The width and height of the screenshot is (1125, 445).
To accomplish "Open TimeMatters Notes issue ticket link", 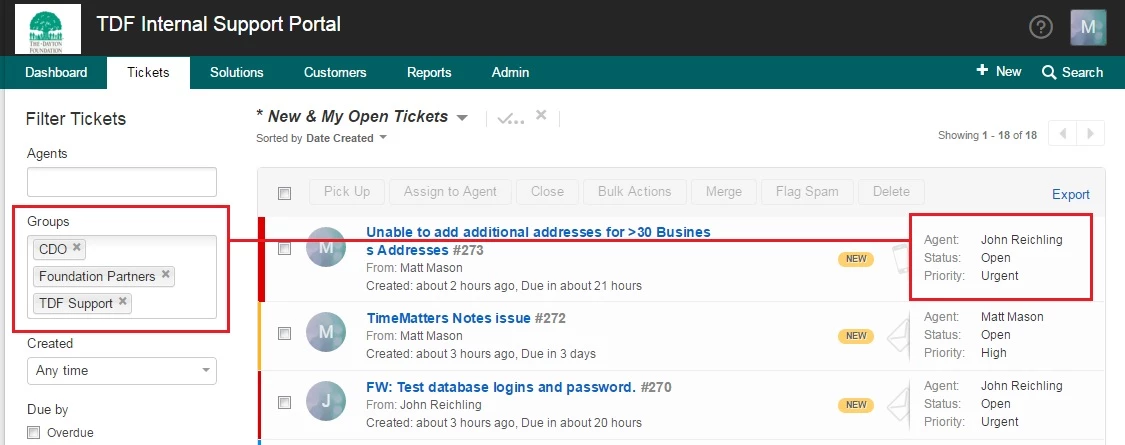I will point(448,318).
